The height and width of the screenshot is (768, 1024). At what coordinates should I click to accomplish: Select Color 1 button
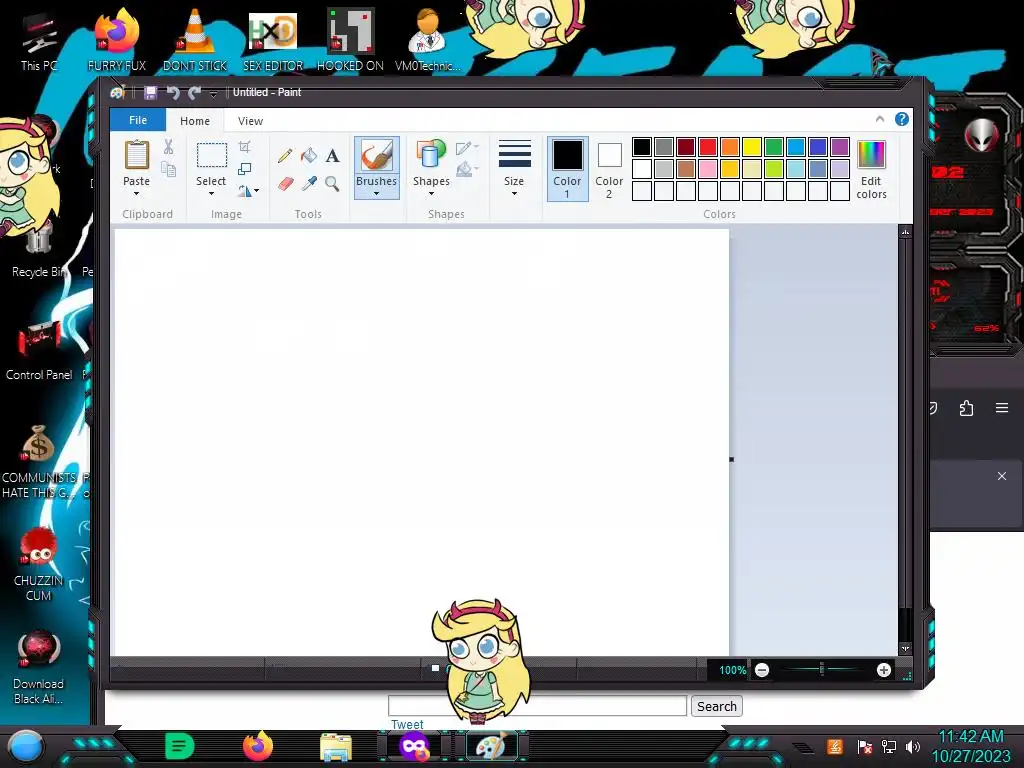pos(568,168)
